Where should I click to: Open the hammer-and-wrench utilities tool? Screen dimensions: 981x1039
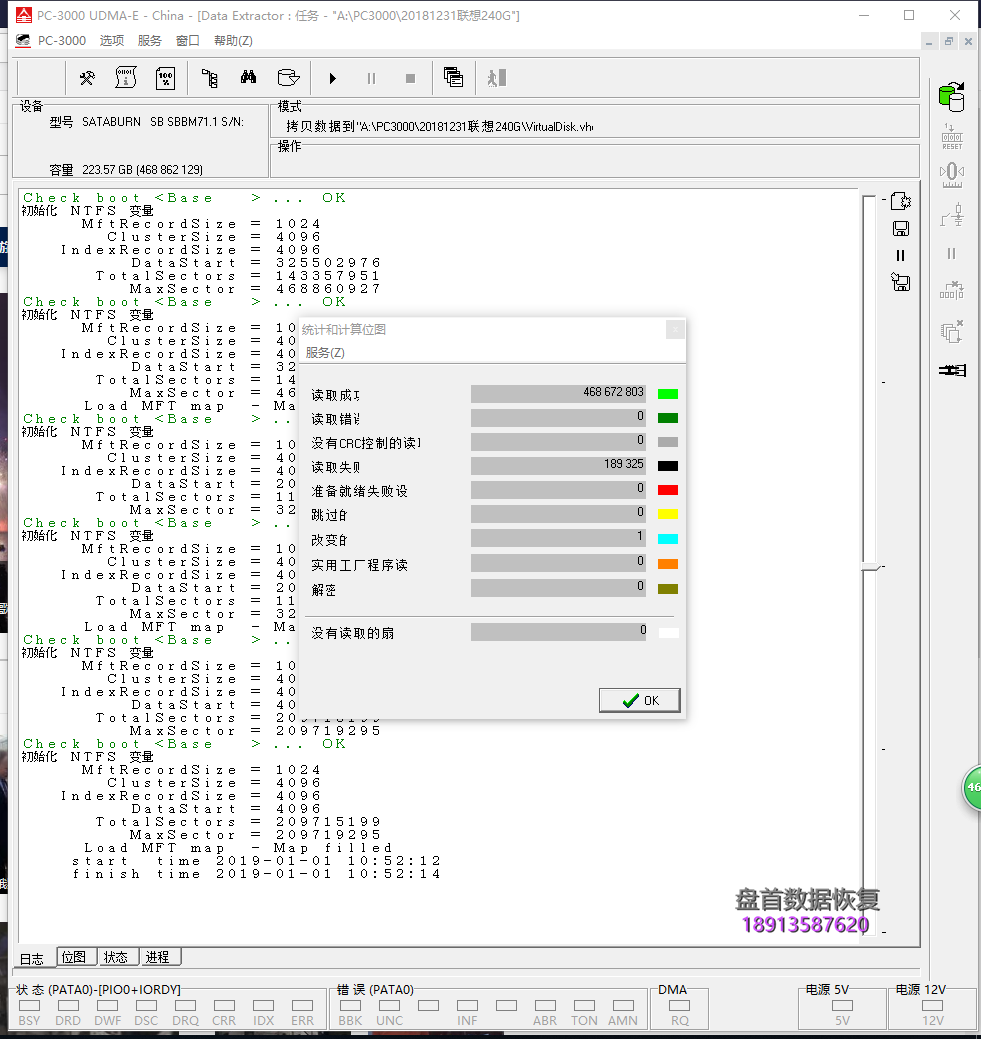tap(87, 78)
